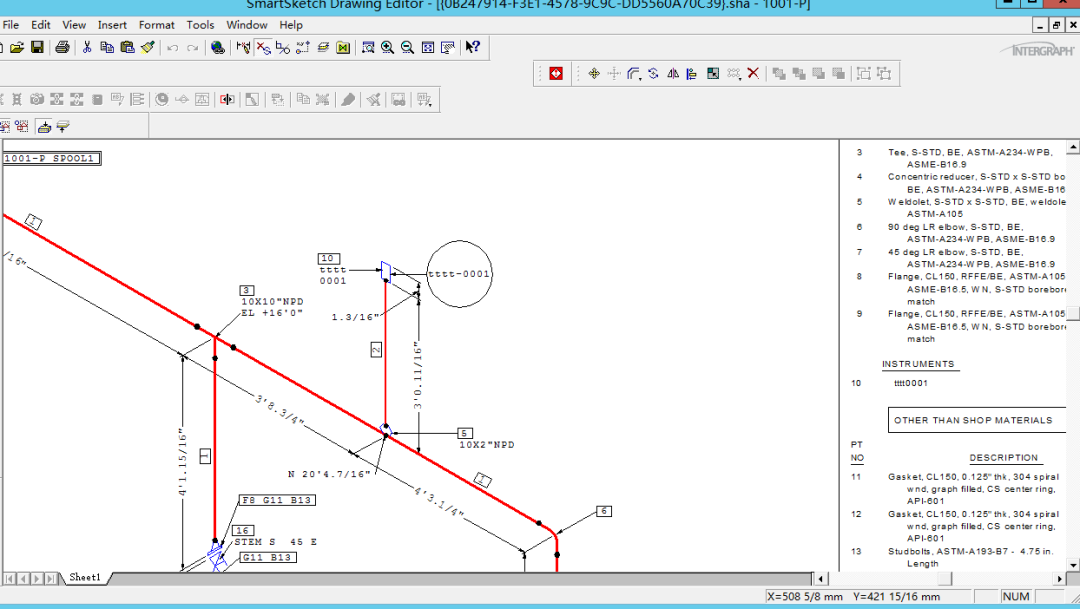1080x609 pixels.
Task: Activate the What's This help pointer
Action: (x=472, y=47)
